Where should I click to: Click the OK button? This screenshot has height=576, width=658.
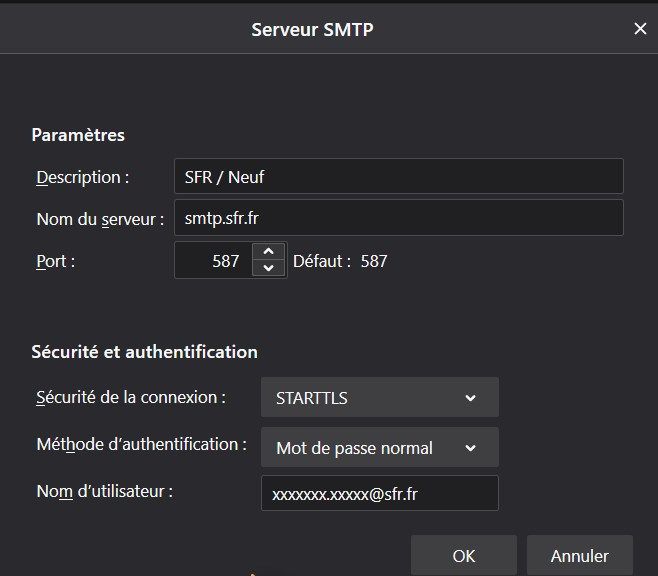click(x=463, y=555)
